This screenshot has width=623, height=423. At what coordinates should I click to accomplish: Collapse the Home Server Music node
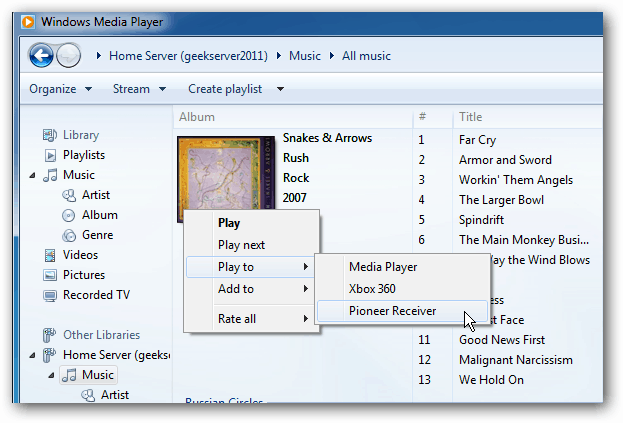point(51,375)
